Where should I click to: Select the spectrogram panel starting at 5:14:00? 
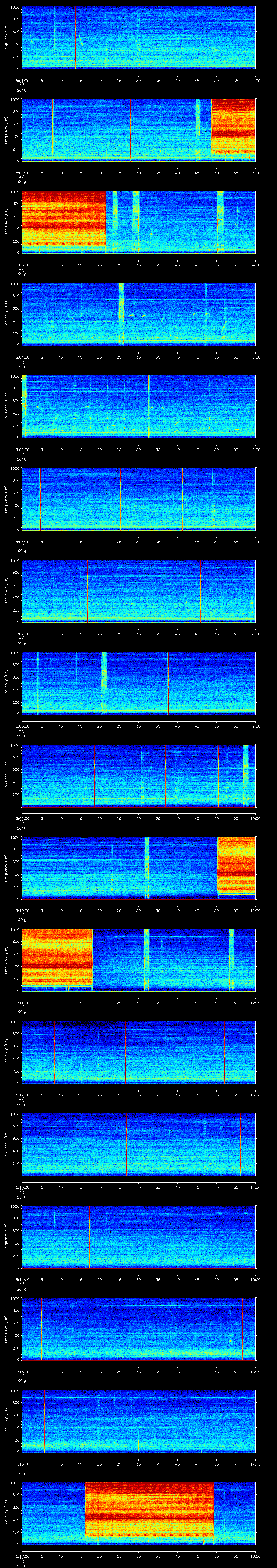click(x=138, y=1237)
